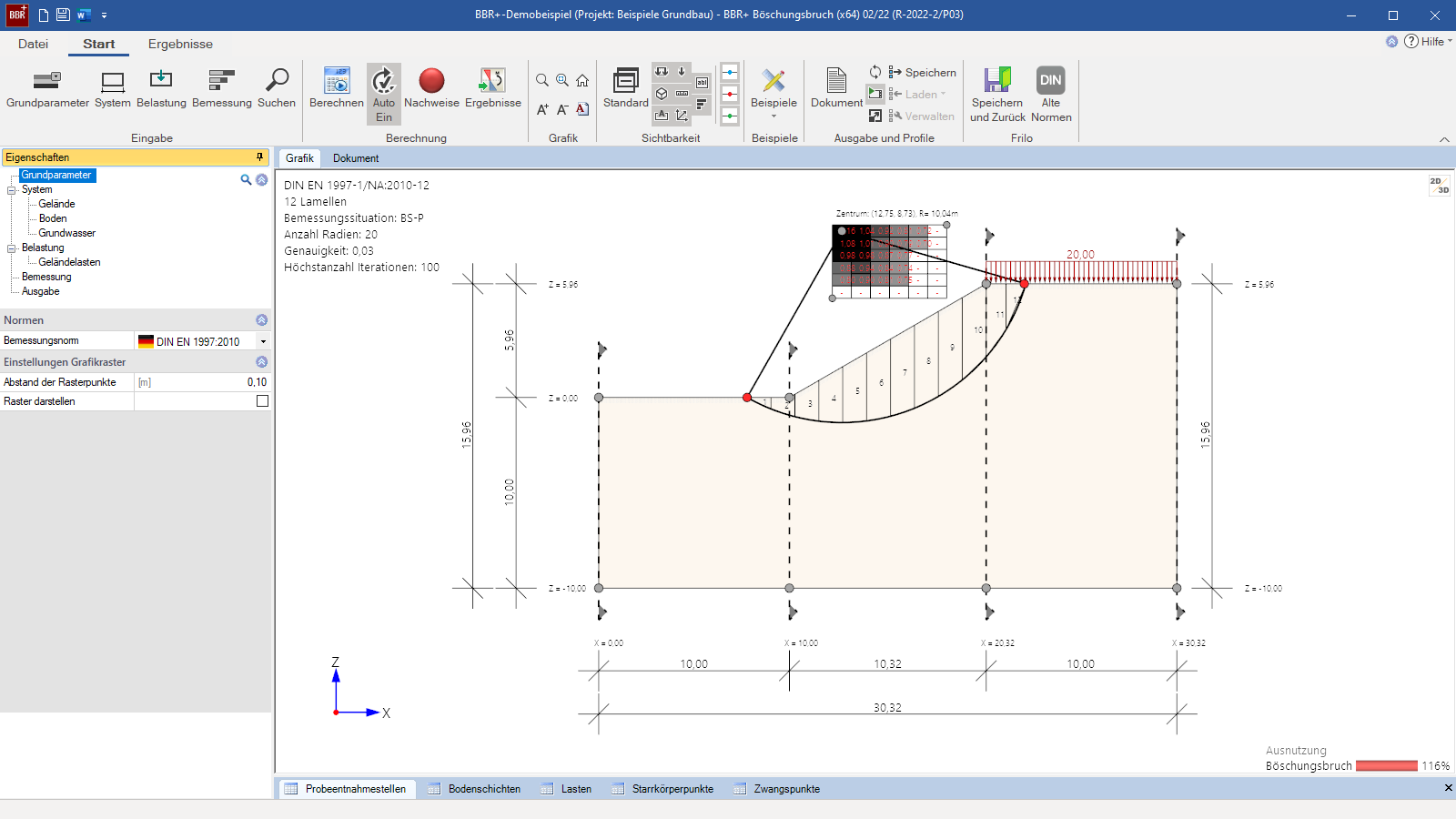This screenshot has width=1456, height=819.
Task: Toggle down-arrow load visibility icon
Action: pyautogui.click(x=682, y=72)
